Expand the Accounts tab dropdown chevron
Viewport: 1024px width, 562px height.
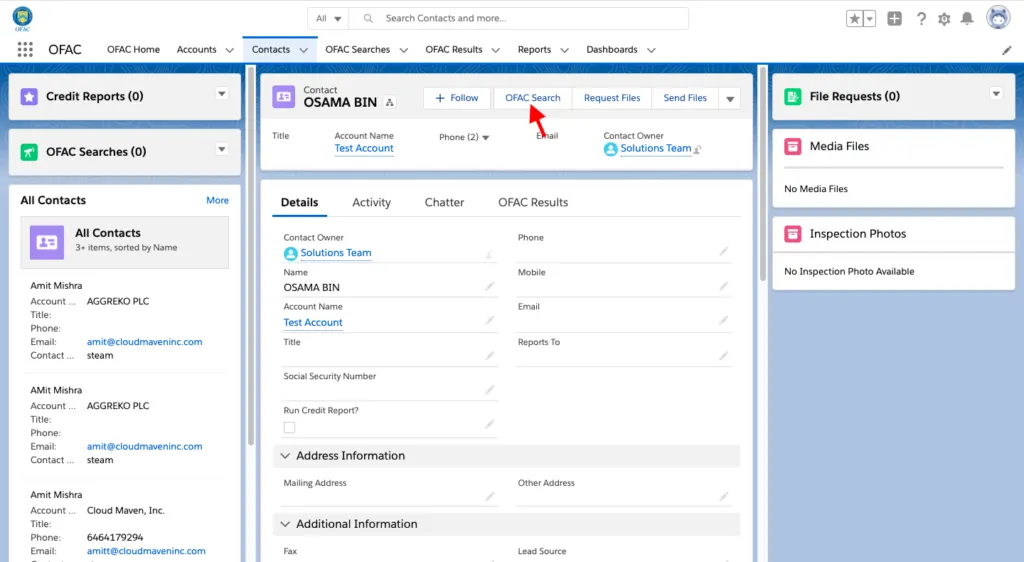[x=229, y=50]
